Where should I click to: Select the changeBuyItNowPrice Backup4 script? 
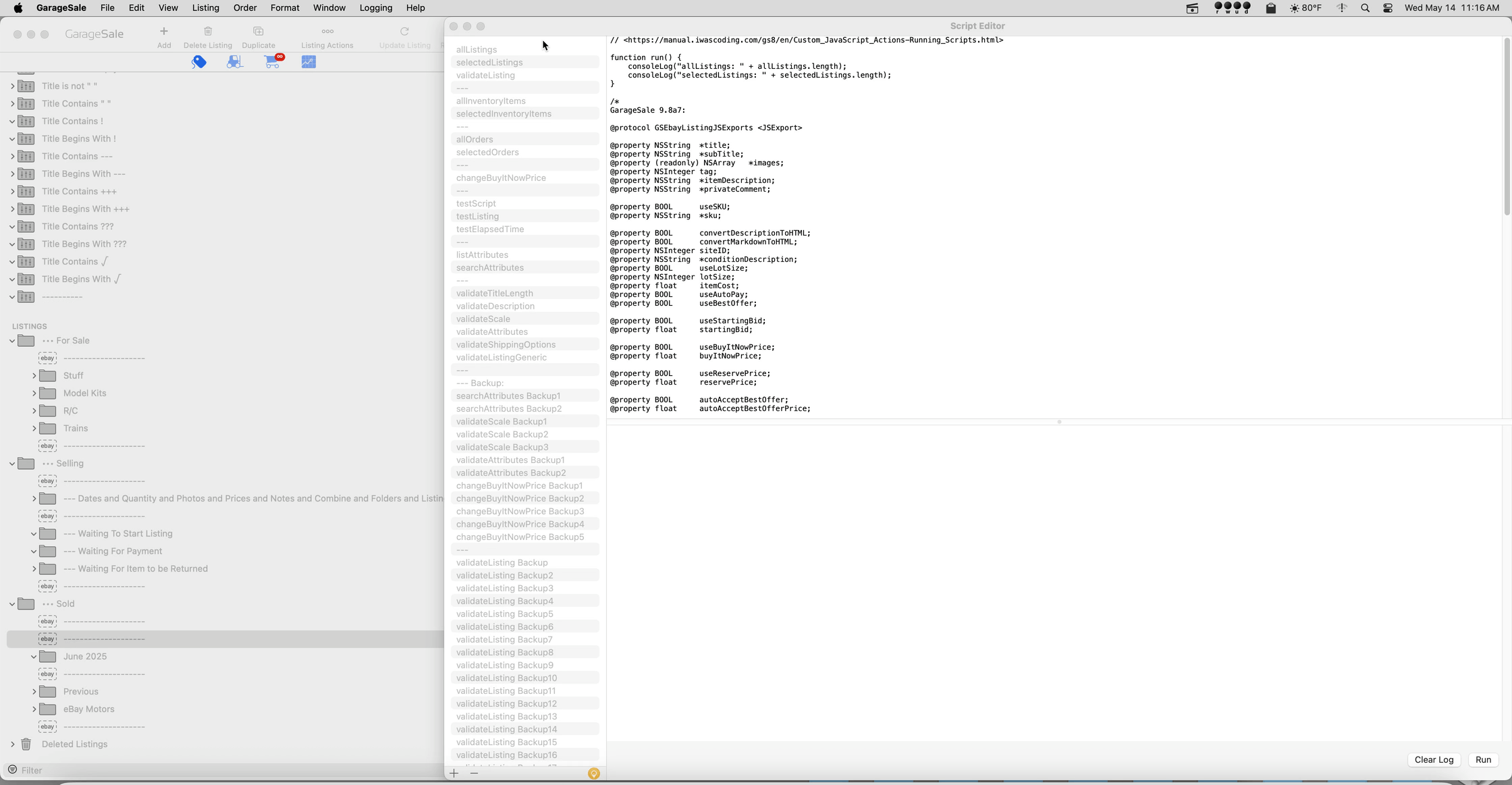coord(525,524)
